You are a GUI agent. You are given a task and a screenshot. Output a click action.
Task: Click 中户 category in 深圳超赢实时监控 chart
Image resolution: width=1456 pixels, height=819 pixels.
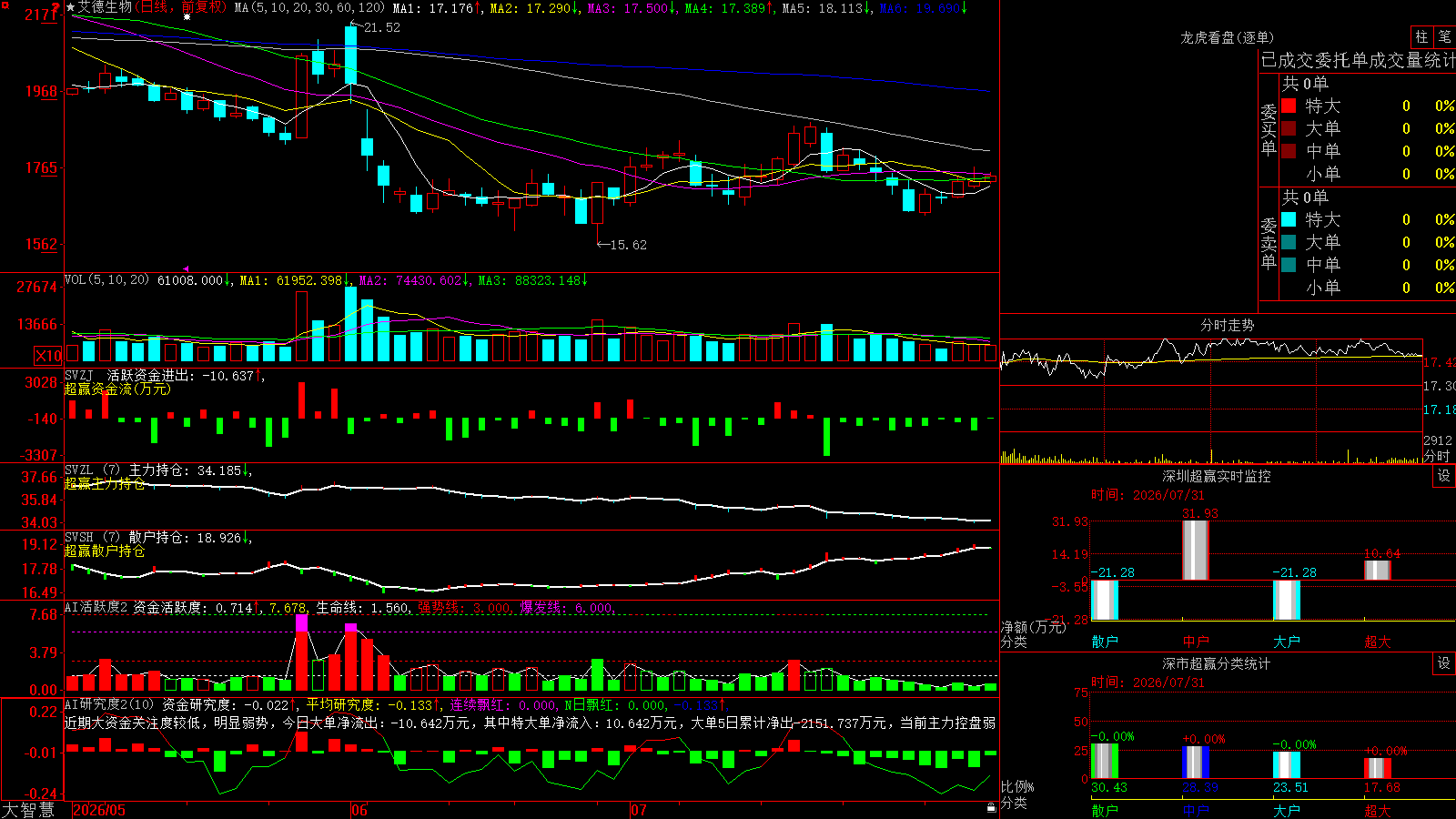tap(1196, 642)
